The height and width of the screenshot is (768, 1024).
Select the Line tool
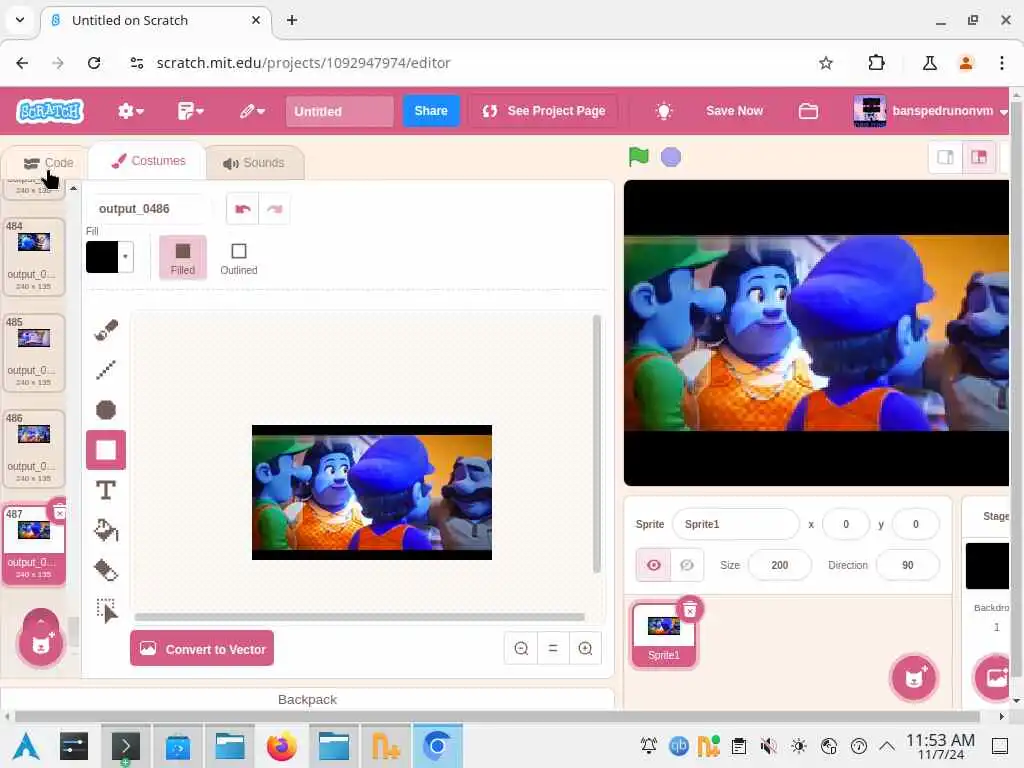point(106,370)
